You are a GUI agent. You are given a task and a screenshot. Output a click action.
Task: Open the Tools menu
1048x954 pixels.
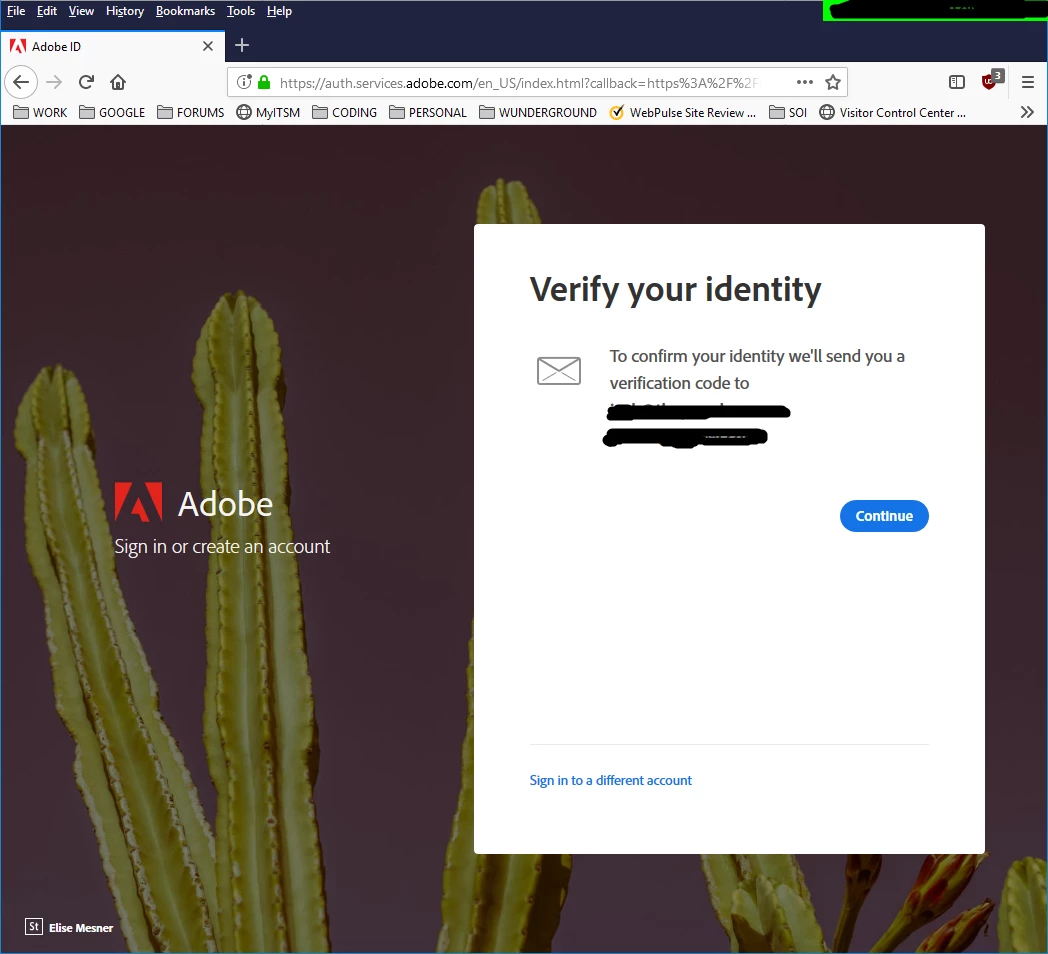[241, 11]
